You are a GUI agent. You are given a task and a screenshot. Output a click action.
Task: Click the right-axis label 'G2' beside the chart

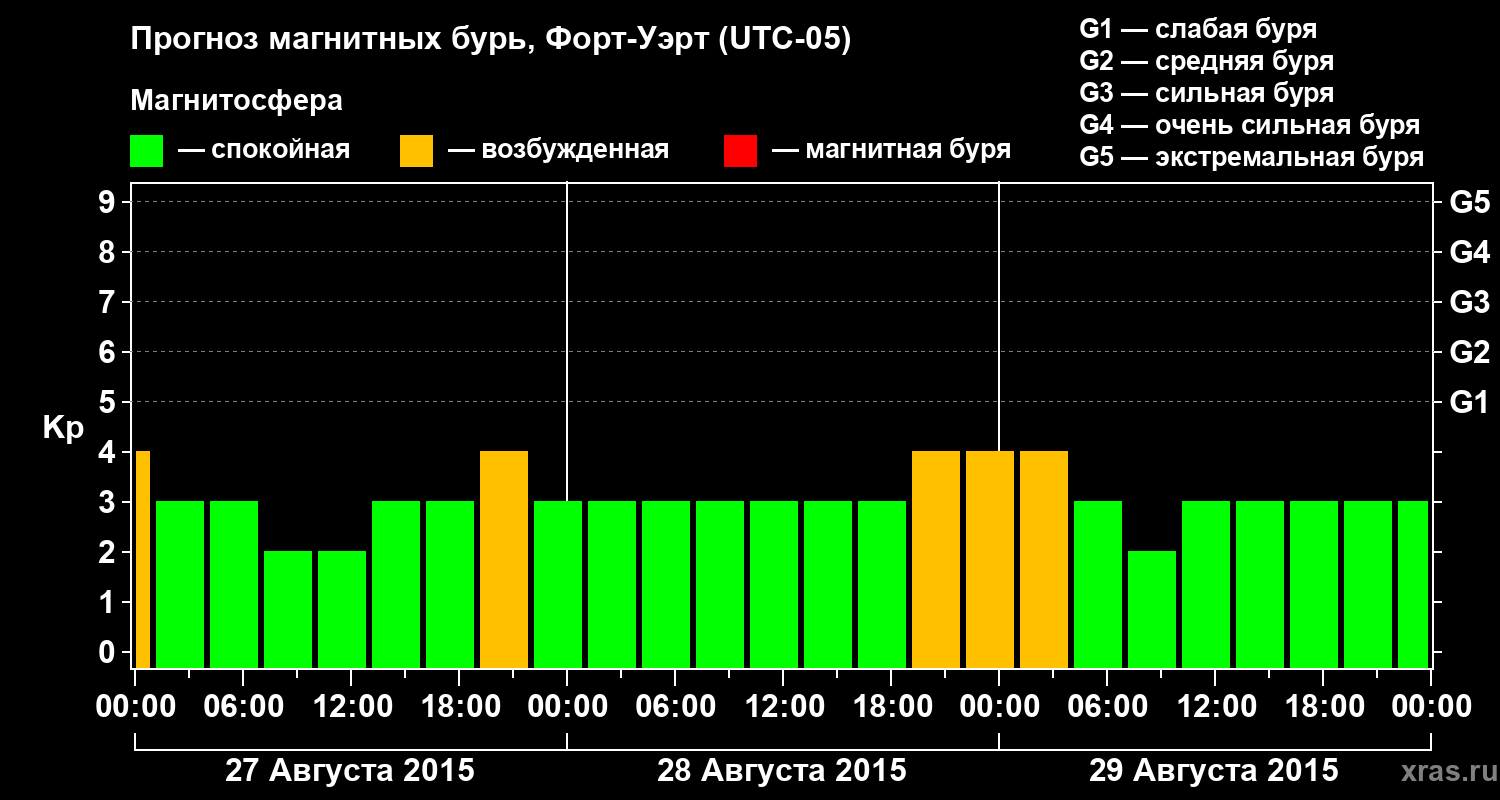(1469, 353)
